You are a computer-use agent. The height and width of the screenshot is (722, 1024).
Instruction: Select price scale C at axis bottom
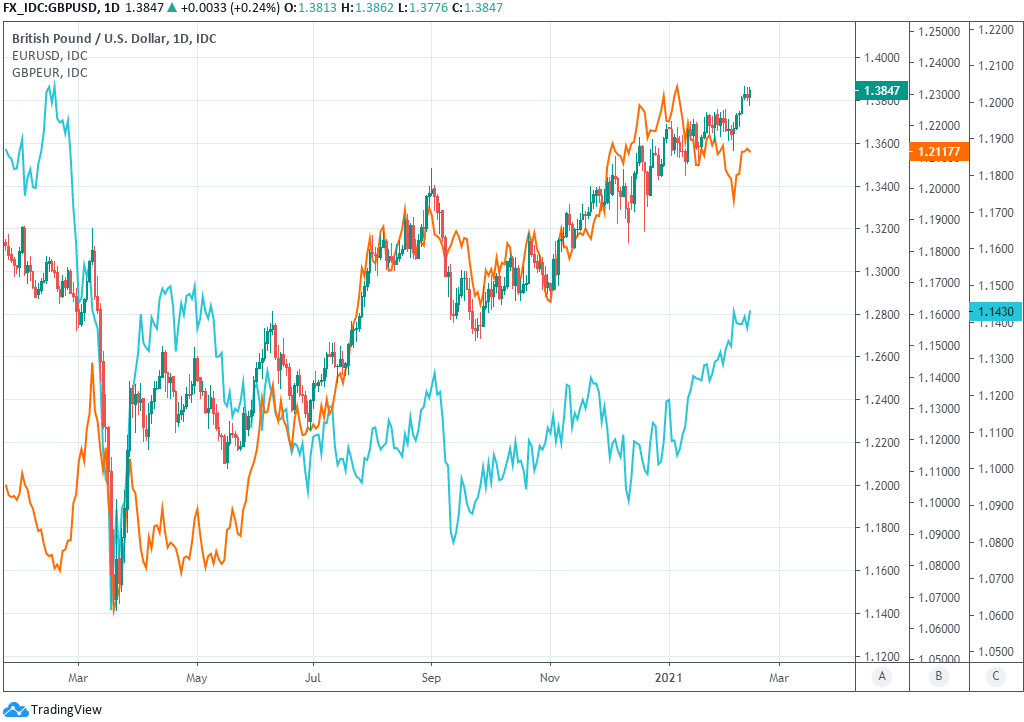(x=996, y=676)
